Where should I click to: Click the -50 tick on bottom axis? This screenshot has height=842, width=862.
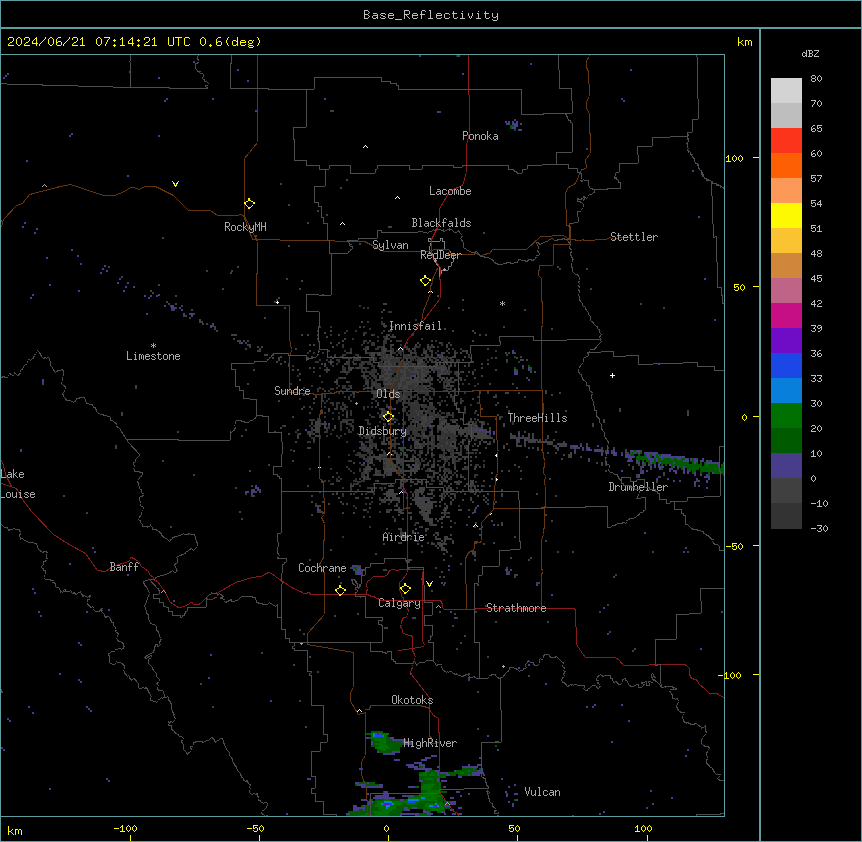(x=255, y=828)
